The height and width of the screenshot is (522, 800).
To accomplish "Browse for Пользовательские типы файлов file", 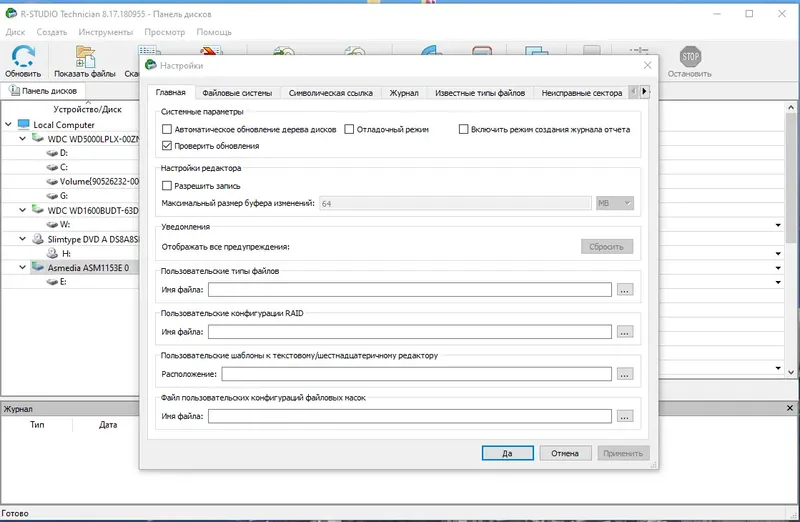I will [625, 290].
